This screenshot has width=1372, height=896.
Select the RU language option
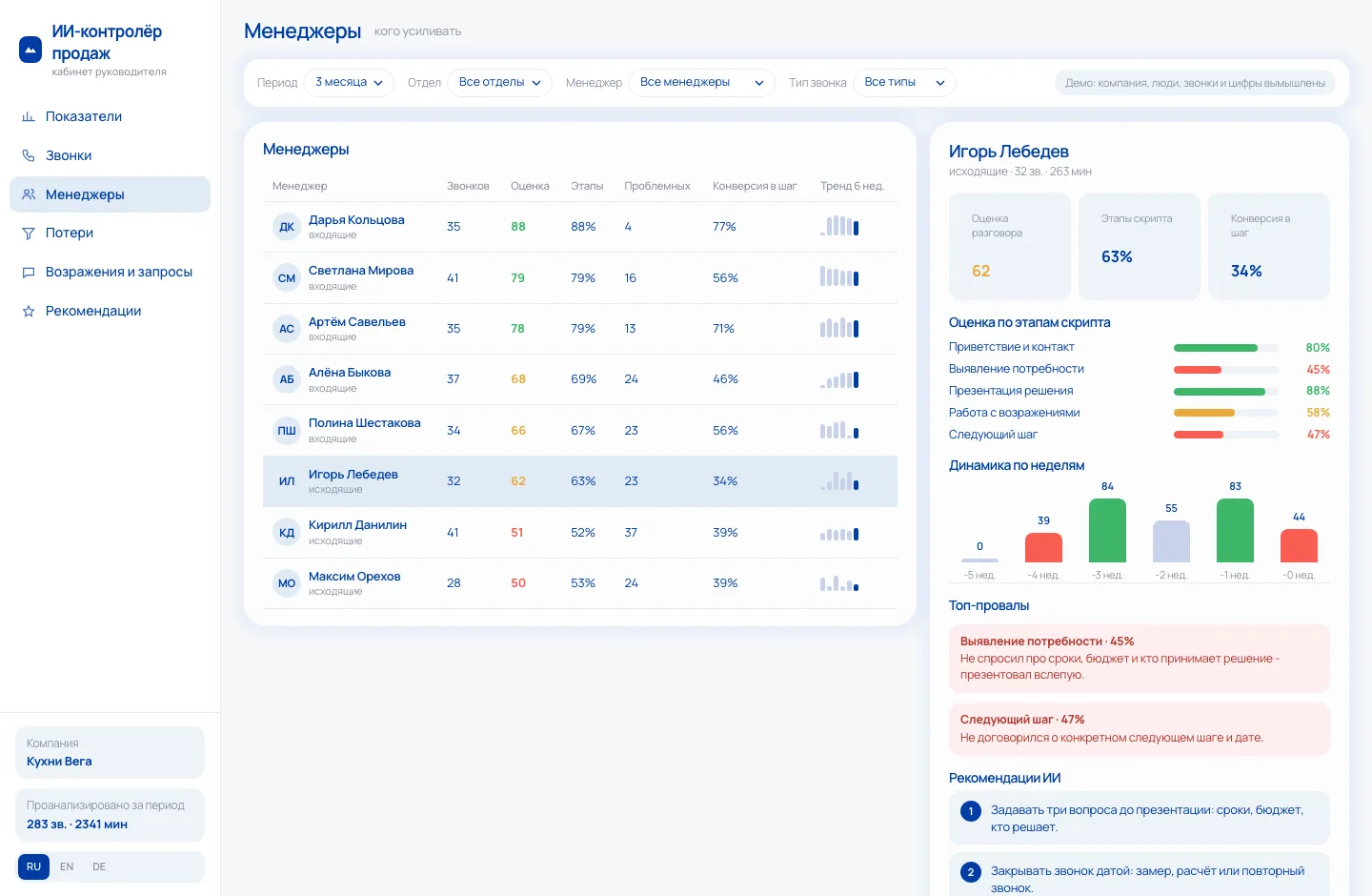[x=33, y=866]
